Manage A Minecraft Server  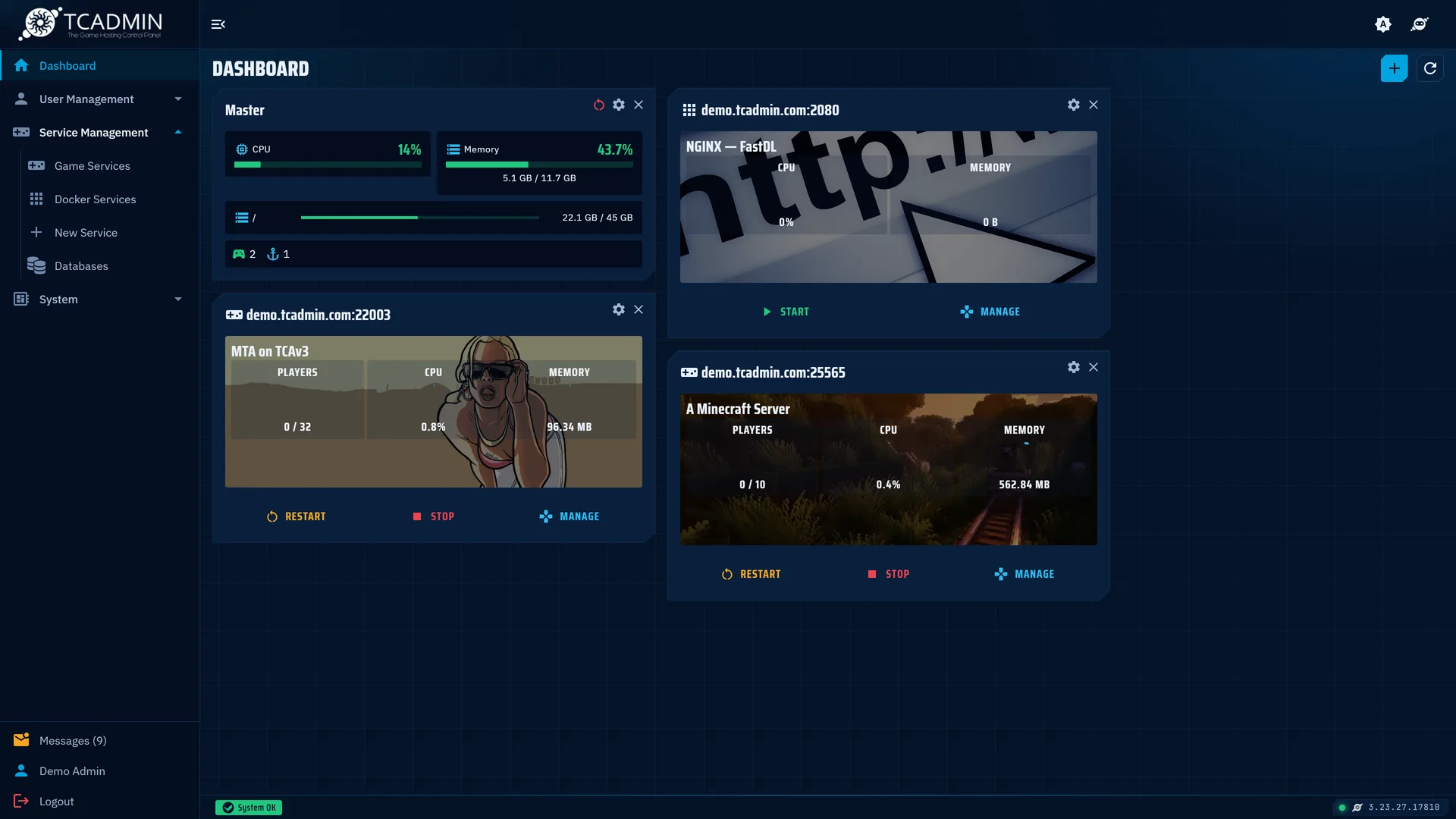click(1025, 574)
